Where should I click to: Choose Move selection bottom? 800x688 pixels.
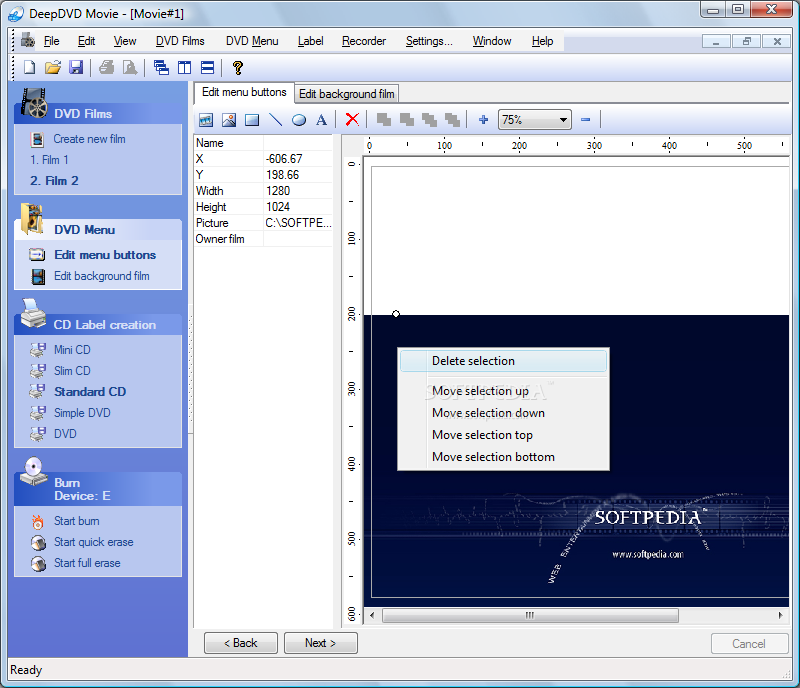pyautogui.click(x=504, y=457)
